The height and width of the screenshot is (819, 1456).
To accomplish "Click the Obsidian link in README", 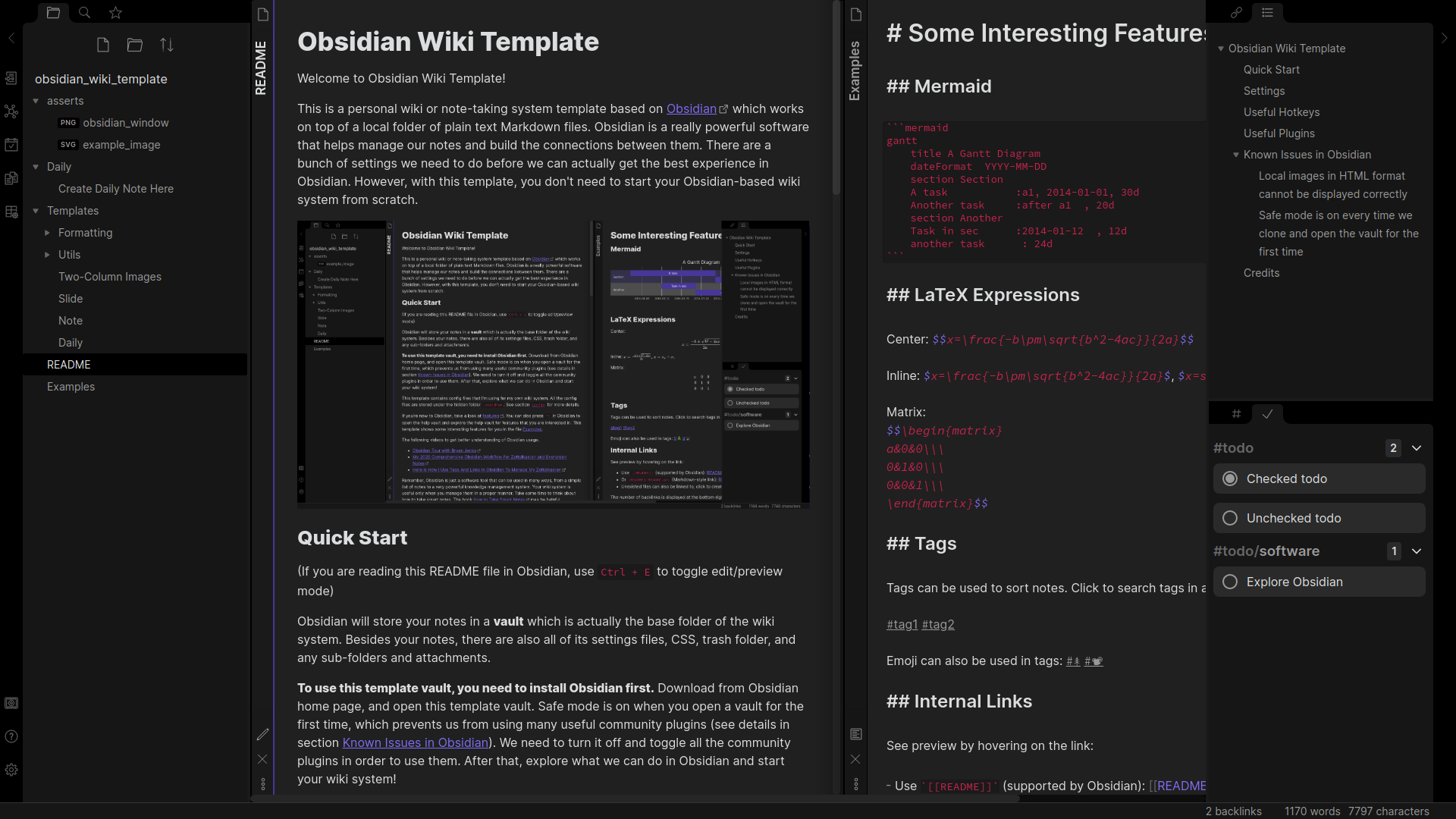I will [x=691, y=109].
